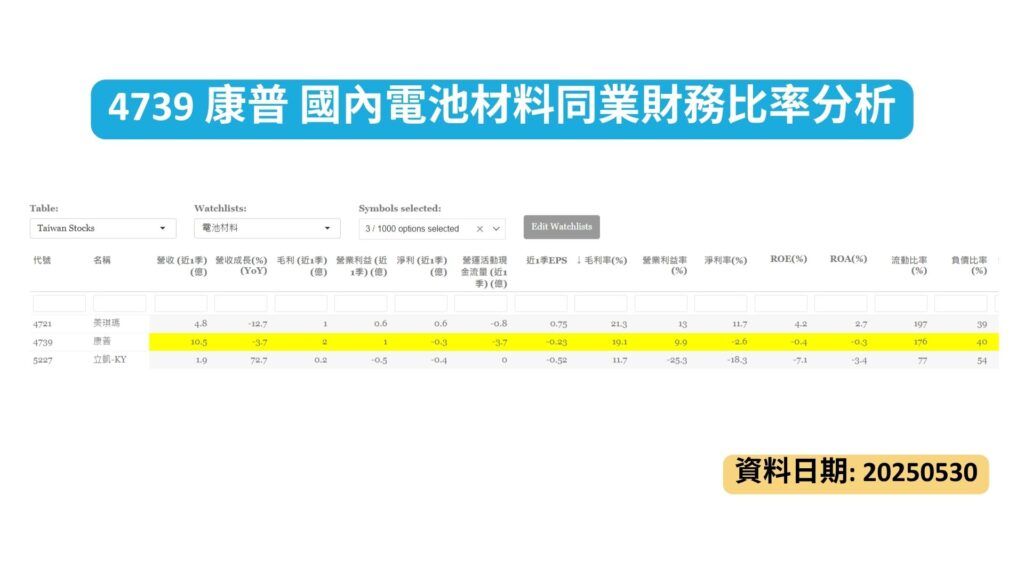Viewport: 1024px width, 576px height.
Task: Sort by 營收成長(%)(YoY) column header
Action: (x=243, y=262)
